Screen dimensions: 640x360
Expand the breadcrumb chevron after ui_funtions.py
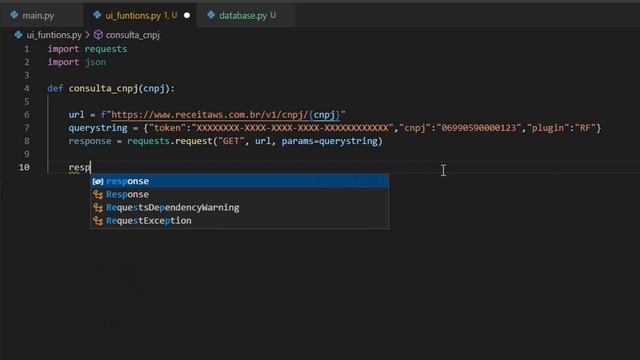[x=87, y=35]
